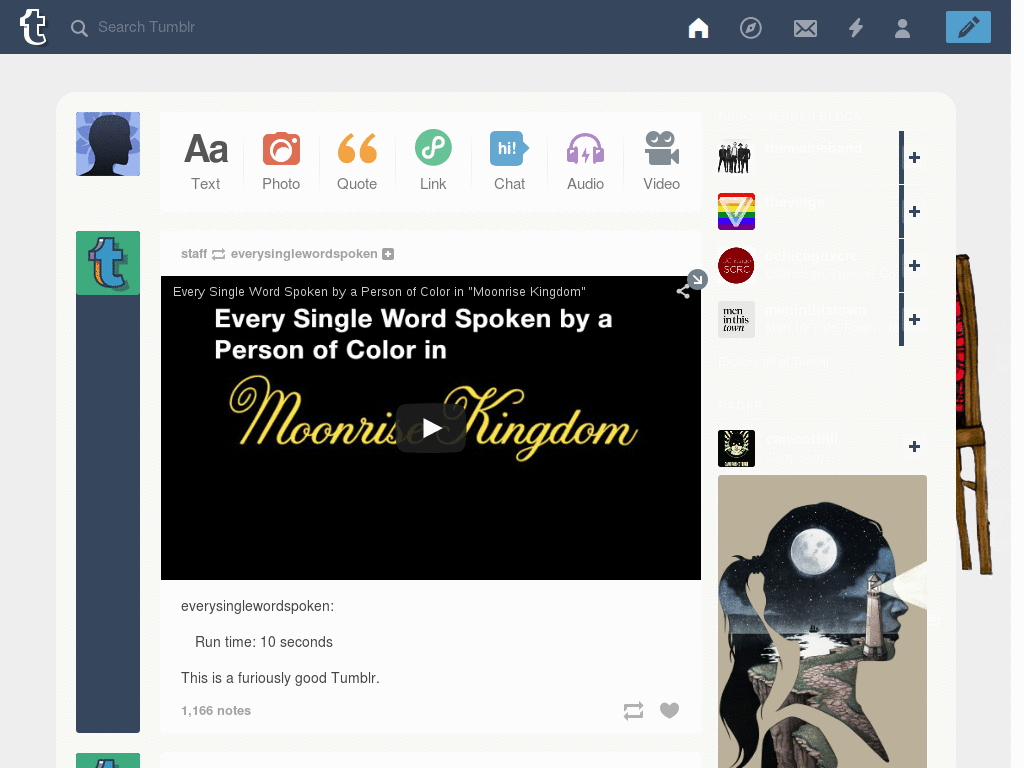The image size is (1024, 768).
Task: Click the search magnifier icon
Action: pyautogui.click(x=79, y=28)
